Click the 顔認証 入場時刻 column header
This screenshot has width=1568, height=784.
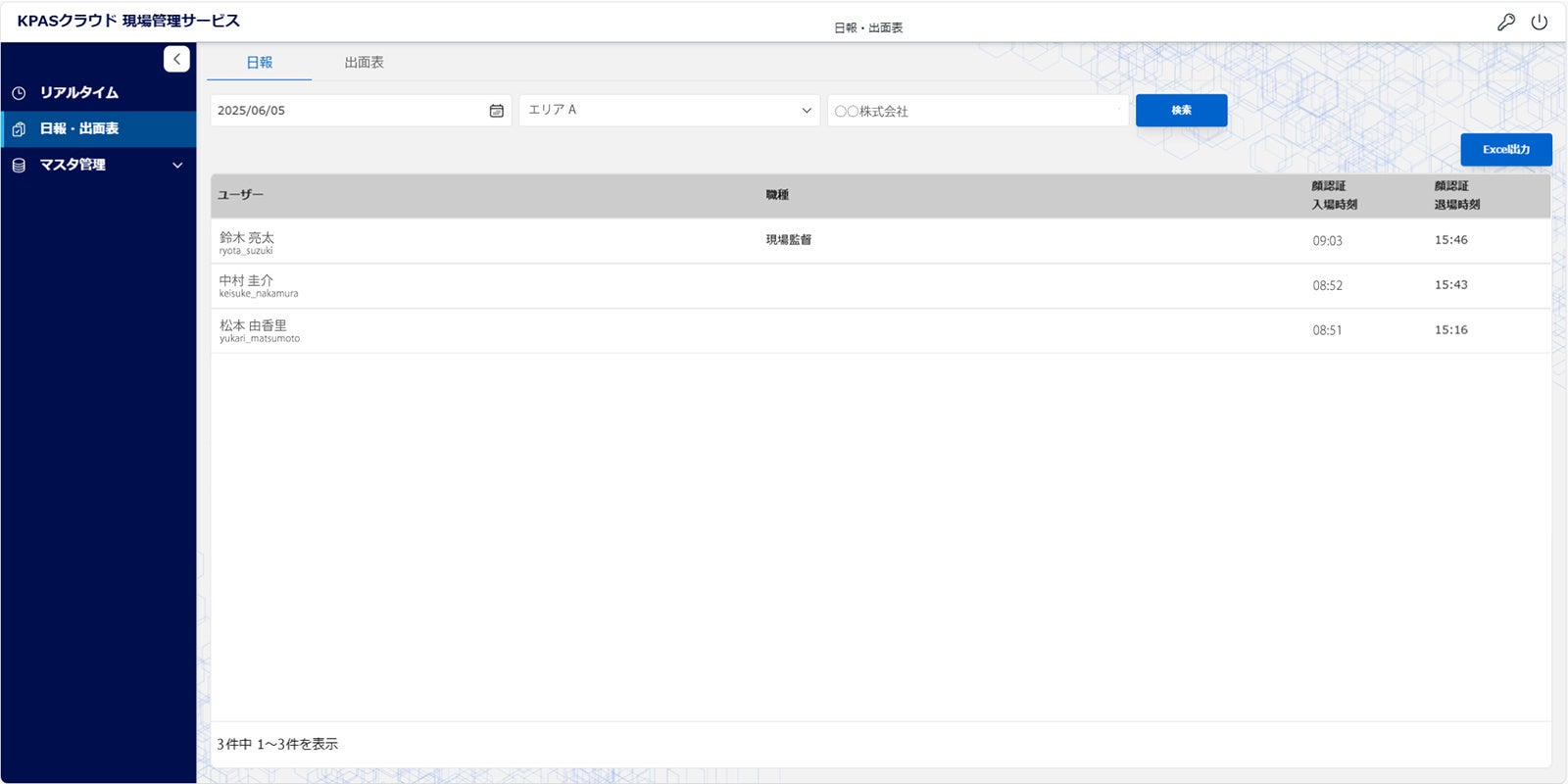[x=1335, y=195]
